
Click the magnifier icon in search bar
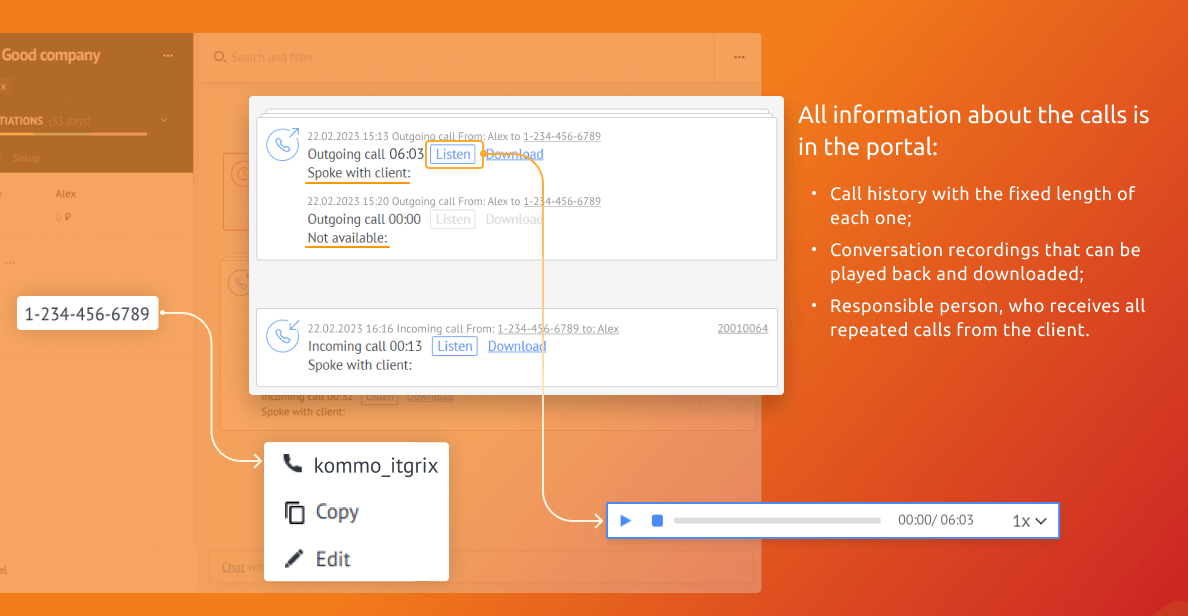[219, 57]
